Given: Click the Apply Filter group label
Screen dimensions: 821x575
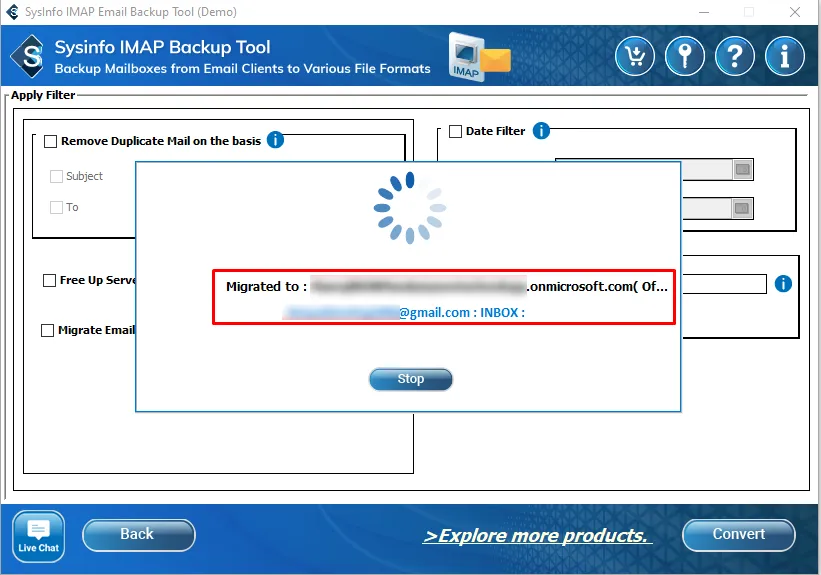Looking at the screenshot, I should point(43,95).
